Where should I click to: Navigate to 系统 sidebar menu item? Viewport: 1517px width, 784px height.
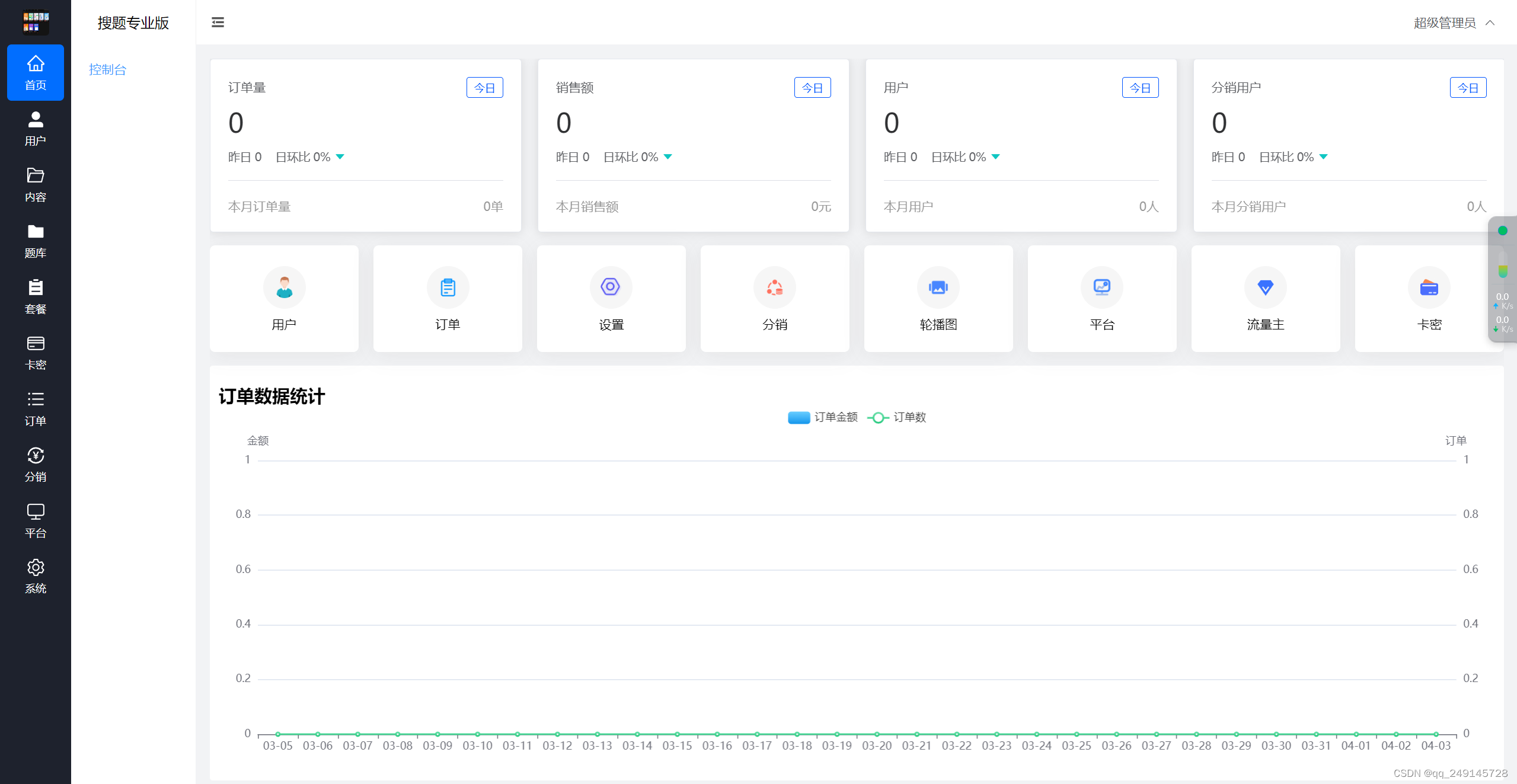click(35, 577)
